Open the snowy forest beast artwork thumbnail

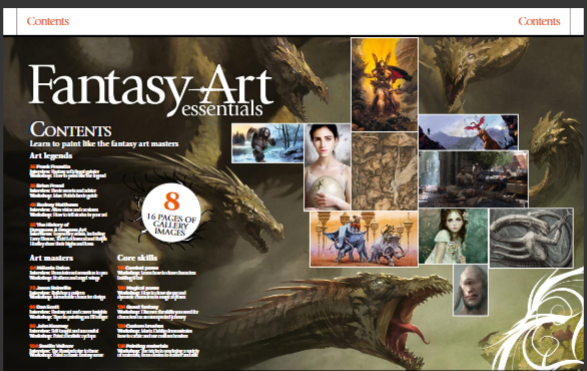tap(267, 143)
